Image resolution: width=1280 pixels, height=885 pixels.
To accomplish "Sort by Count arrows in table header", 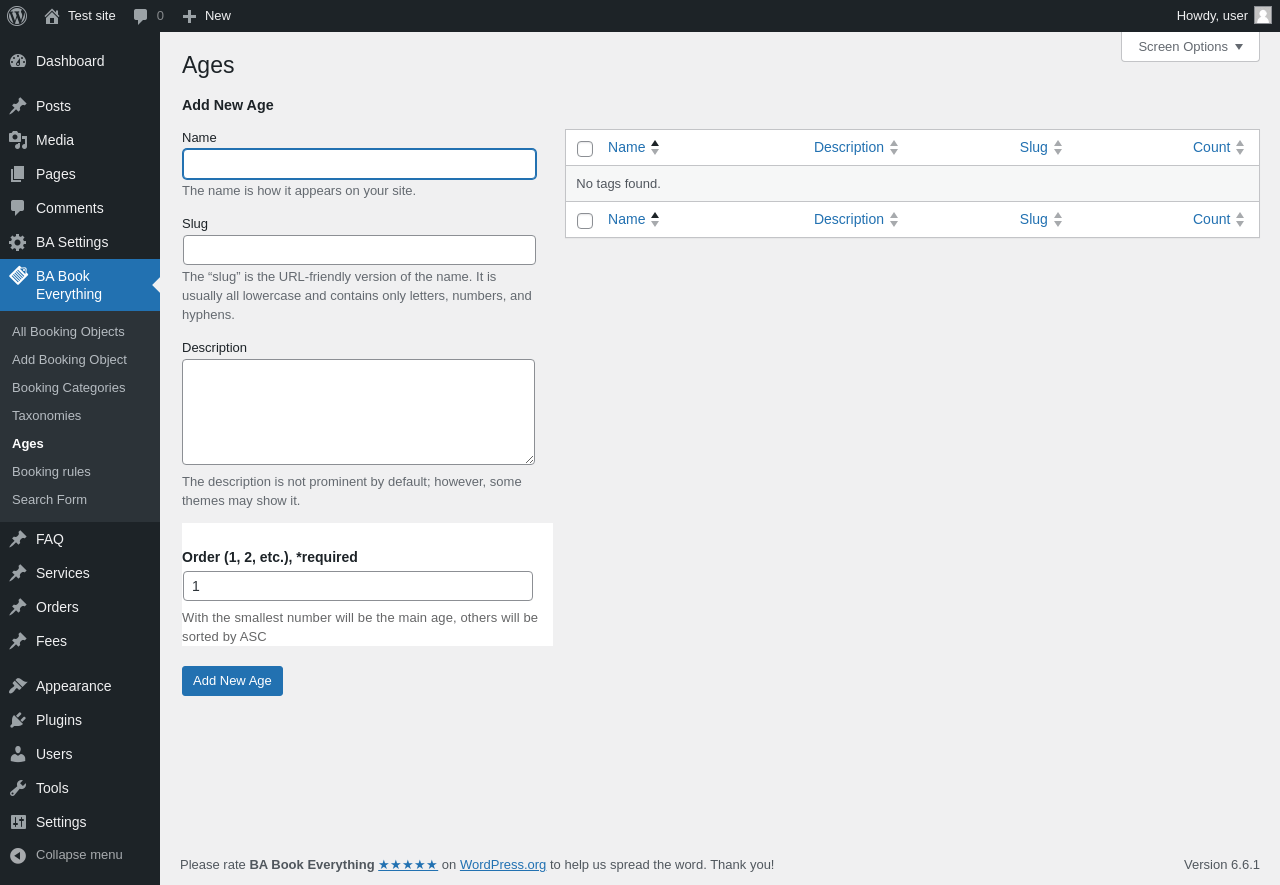I will [x=1240, y=147].
